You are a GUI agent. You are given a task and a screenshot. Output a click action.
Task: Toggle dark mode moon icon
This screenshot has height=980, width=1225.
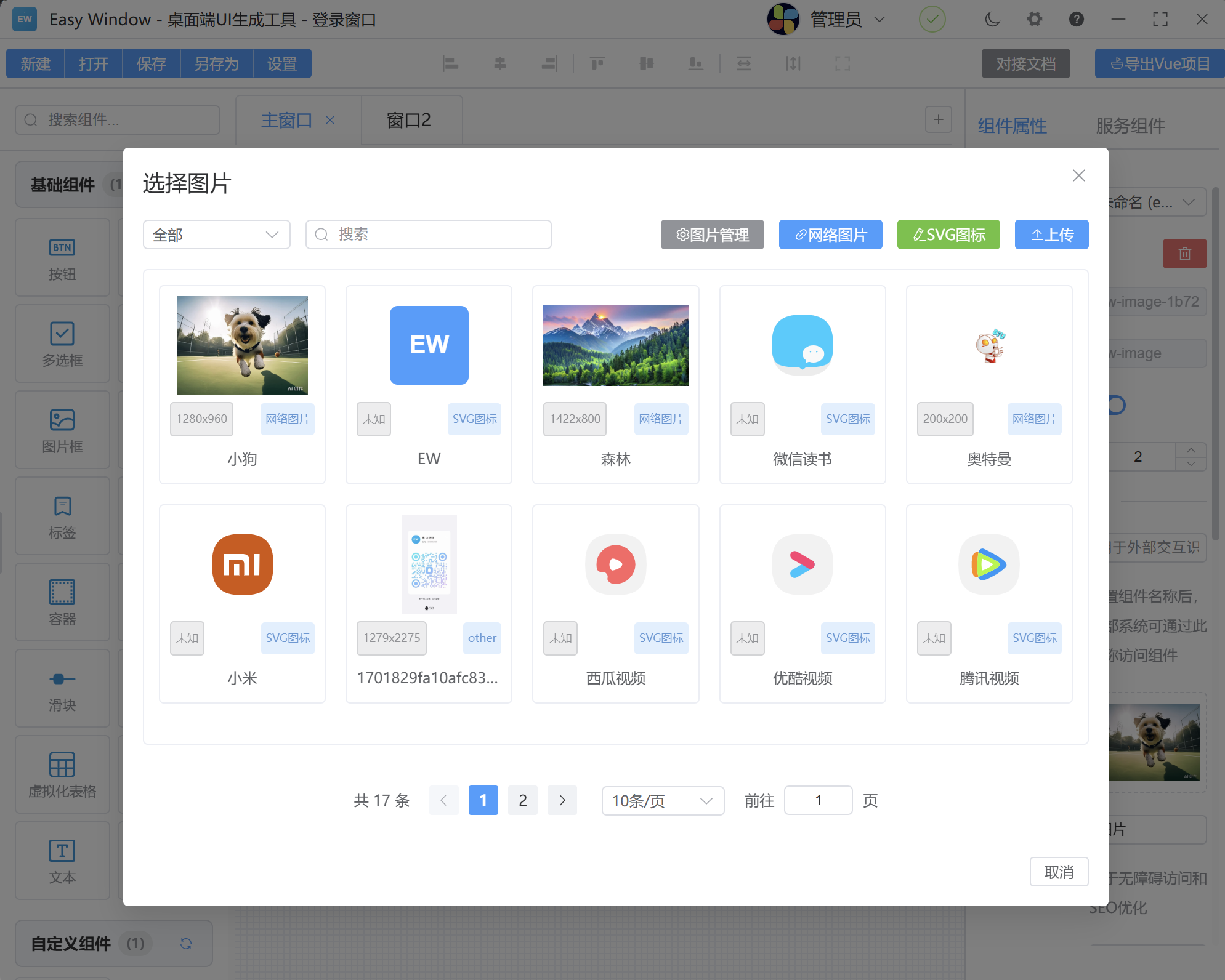tap(992, 19)
